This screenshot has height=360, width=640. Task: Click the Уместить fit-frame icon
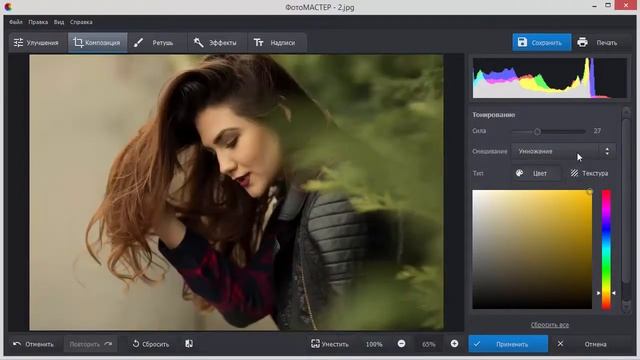coord(316,344)
